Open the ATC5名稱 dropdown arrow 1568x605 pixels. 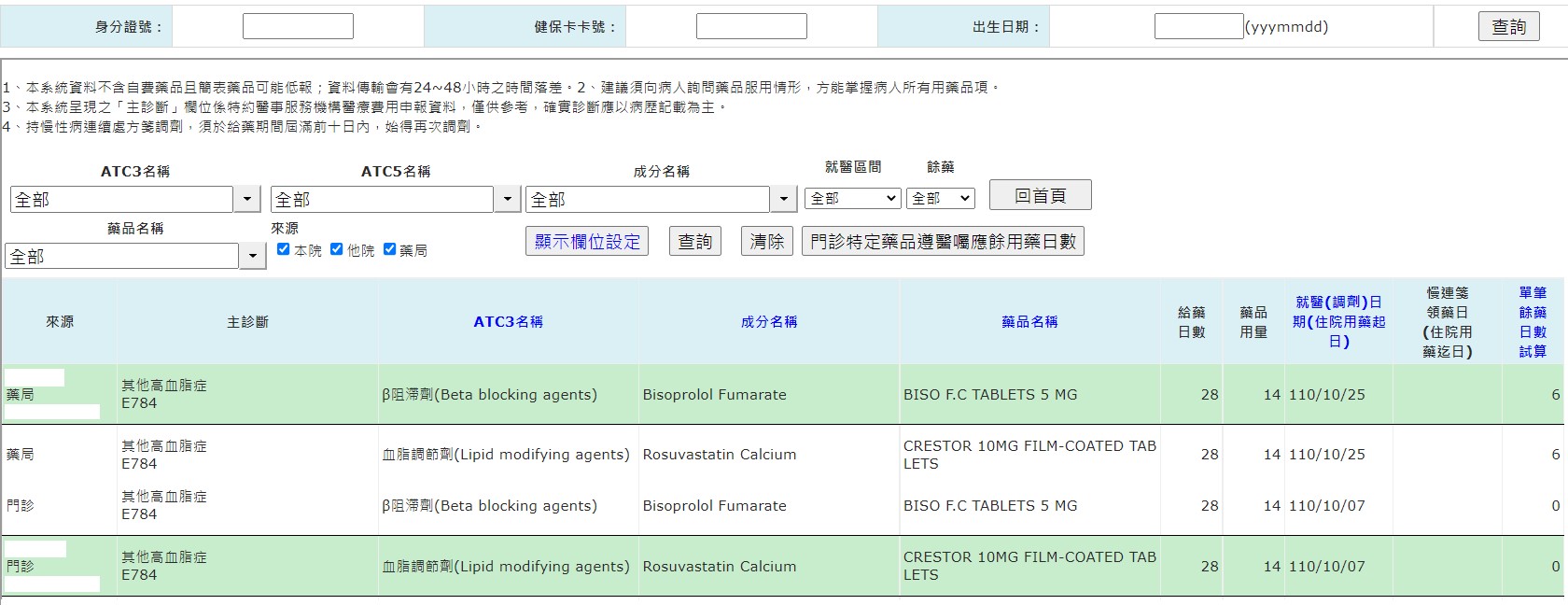pos(507,199)
